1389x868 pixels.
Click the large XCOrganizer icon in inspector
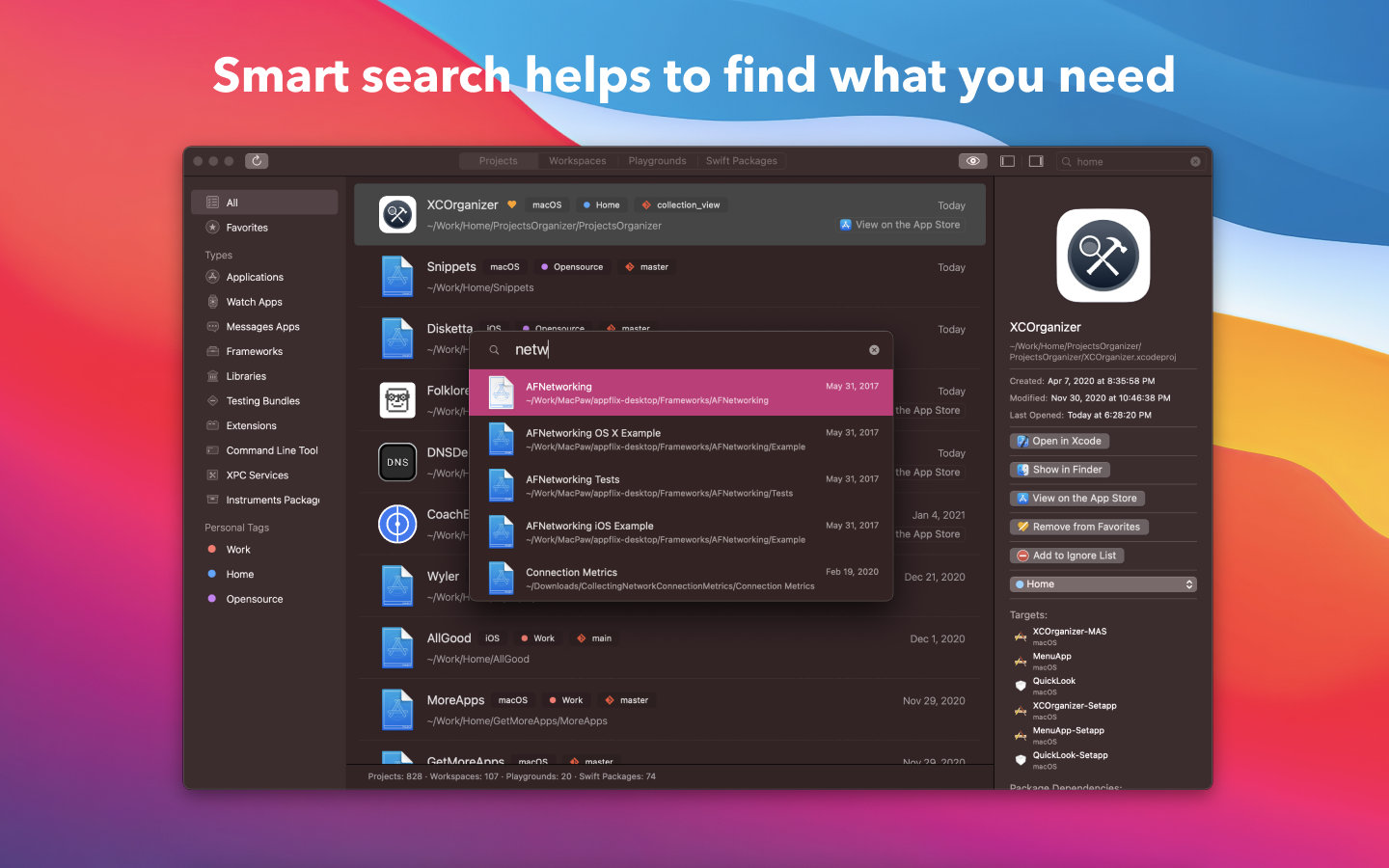point(1103,256)
